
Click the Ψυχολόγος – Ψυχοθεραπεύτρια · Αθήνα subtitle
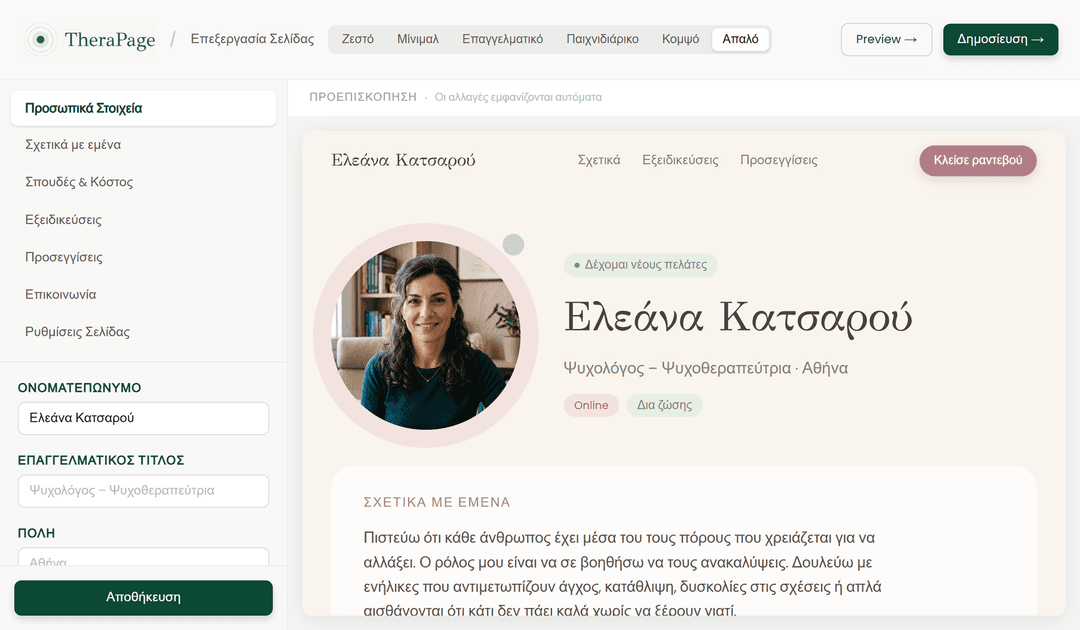point(705,368)
